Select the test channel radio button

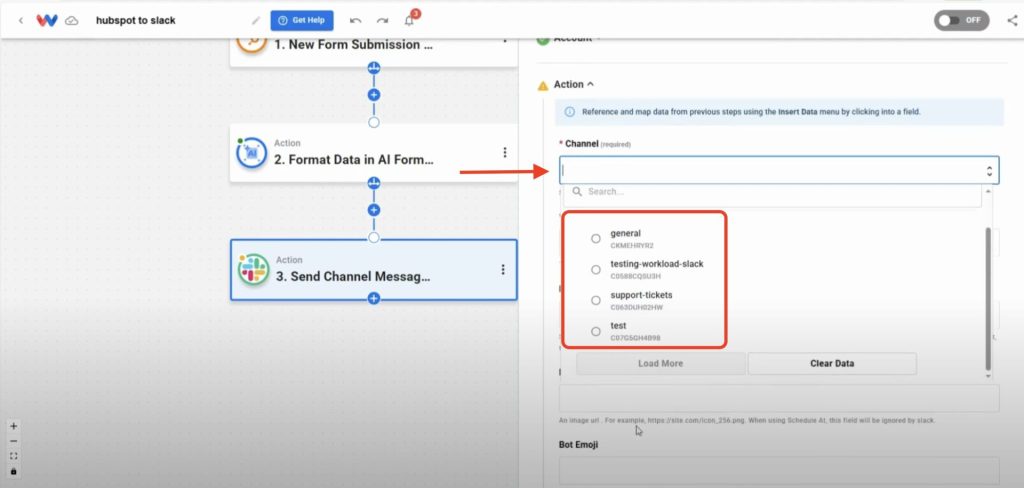coord(596,331)
